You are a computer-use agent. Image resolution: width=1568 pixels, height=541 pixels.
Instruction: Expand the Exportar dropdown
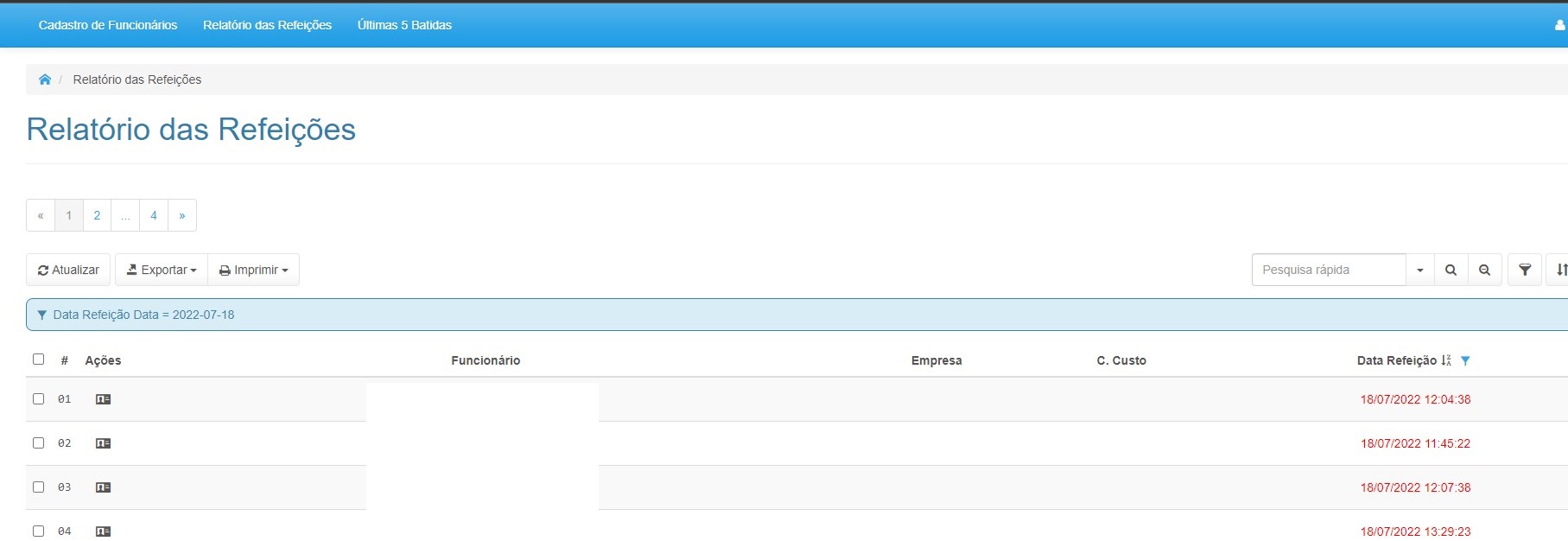point(162,270)
